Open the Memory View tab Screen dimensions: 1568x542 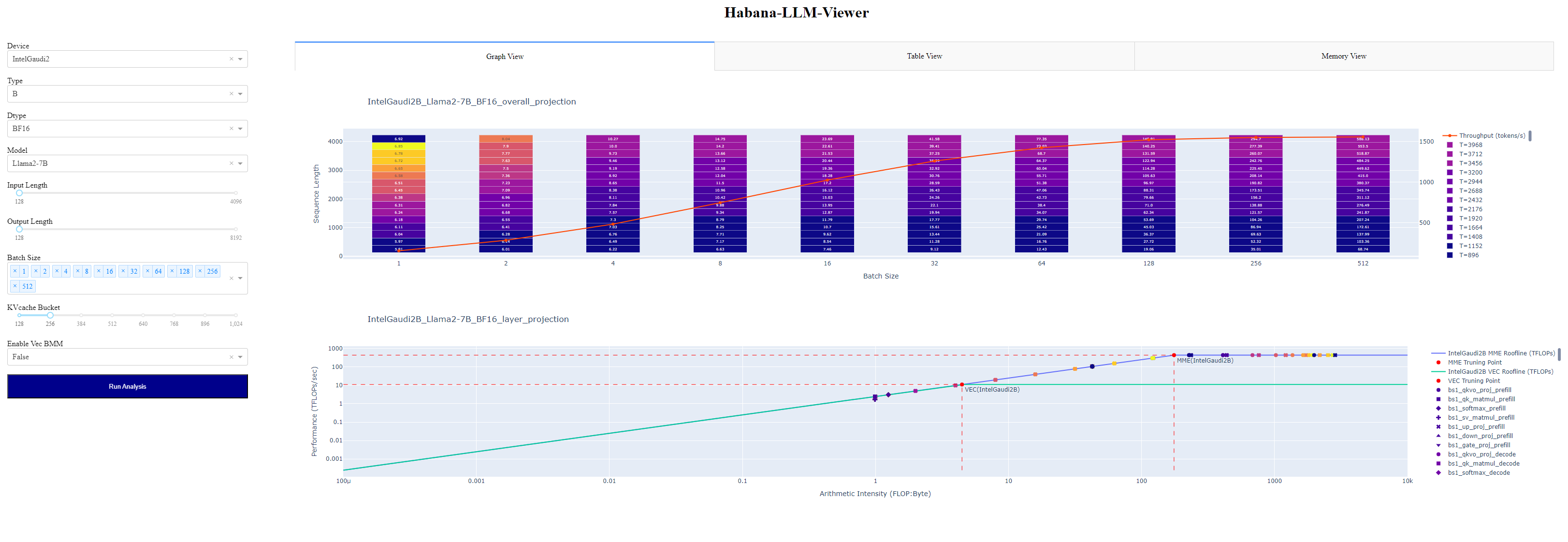coord(1343,56)
